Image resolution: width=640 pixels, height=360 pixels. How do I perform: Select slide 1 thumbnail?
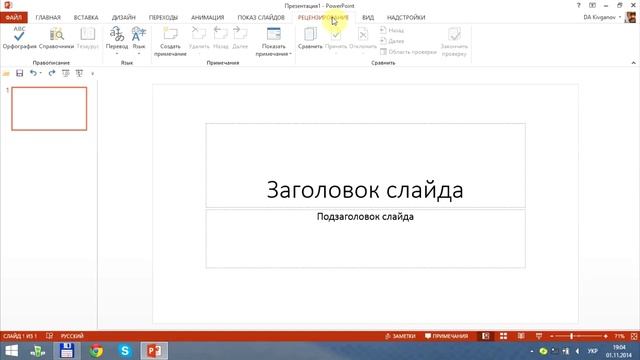(x=49, y=109)
